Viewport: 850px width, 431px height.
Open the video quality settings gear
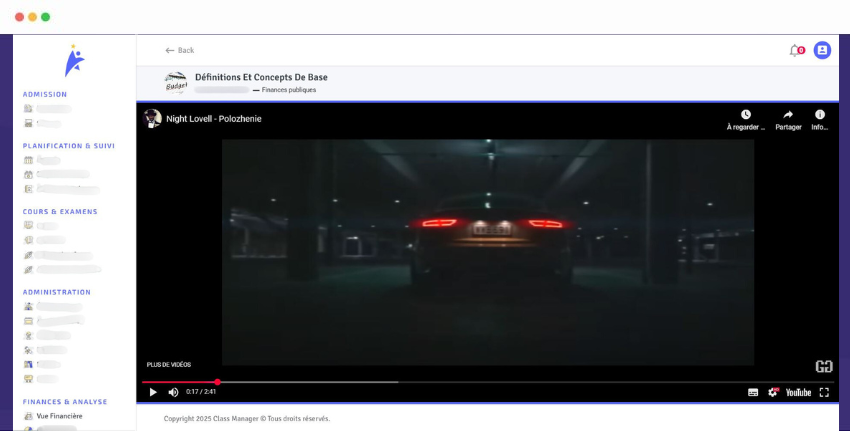pos(773,392)
